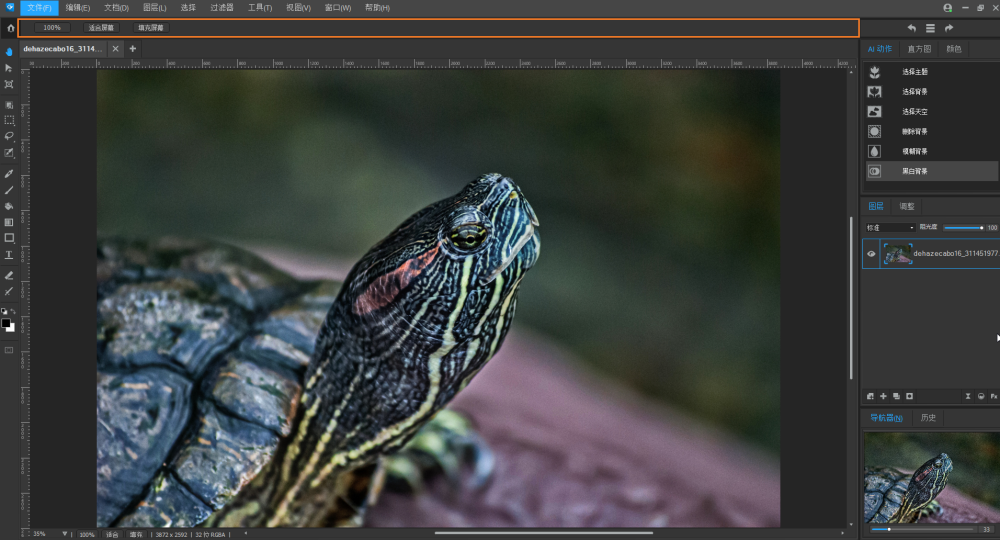Click the 适合屏幕 button in options bar

click(100, 28)
